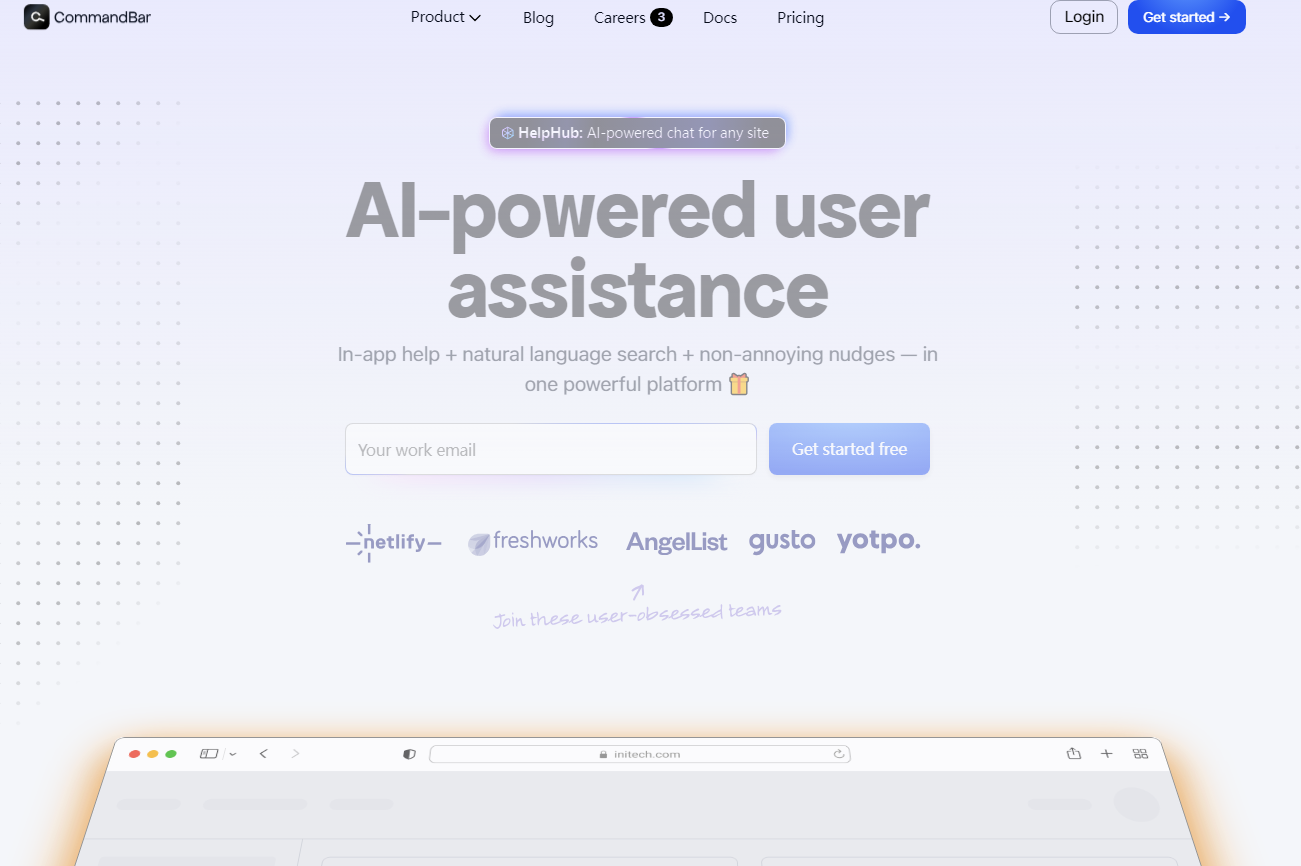Expand the Product dropdown menu
1301x866 pixels.
tap(445, 17)
